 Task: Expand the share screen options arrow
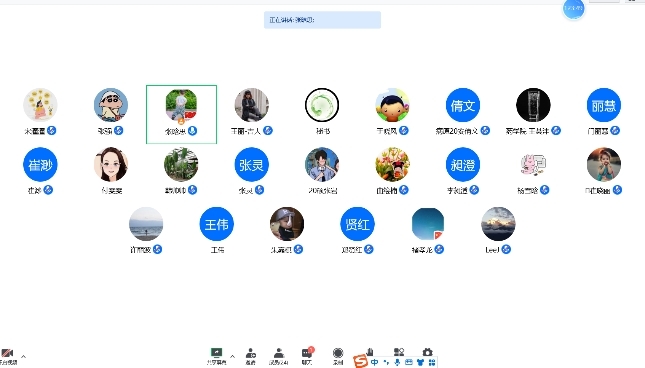pos(232,356)
